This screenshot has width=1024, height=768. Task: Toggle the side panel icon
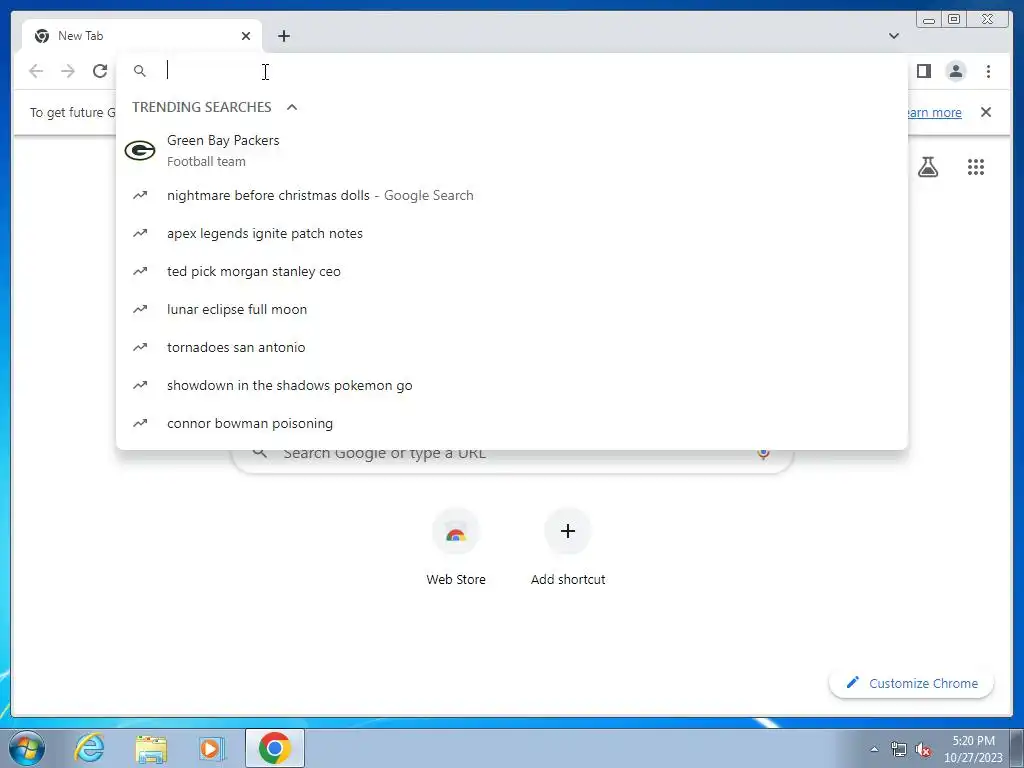coord(923,71)
